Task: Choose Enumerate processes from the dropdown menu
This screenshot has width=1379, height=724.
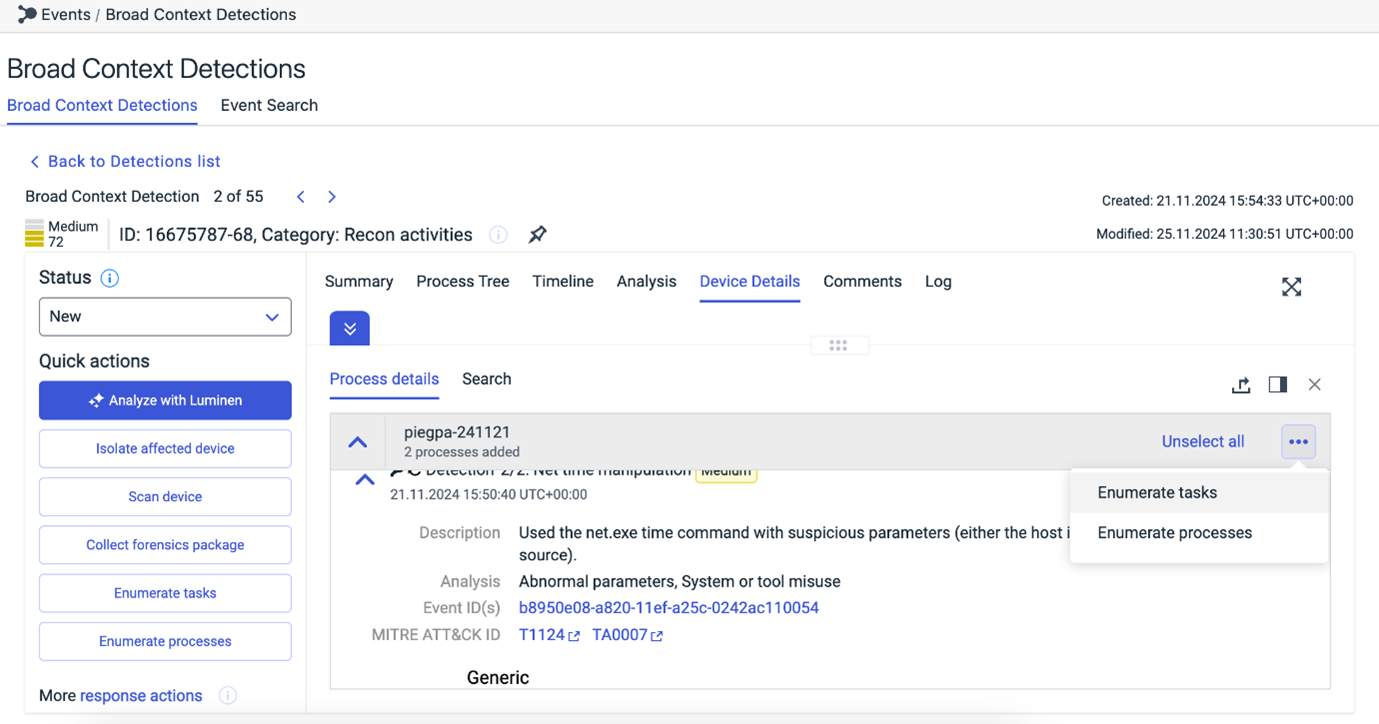Action: (1199, 533)
